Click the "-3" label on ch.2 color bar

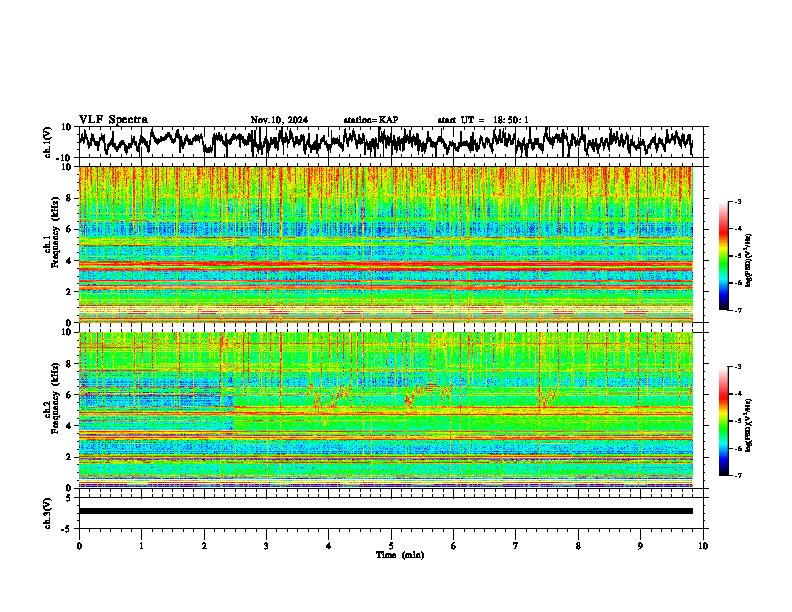(x=738, y=367)
